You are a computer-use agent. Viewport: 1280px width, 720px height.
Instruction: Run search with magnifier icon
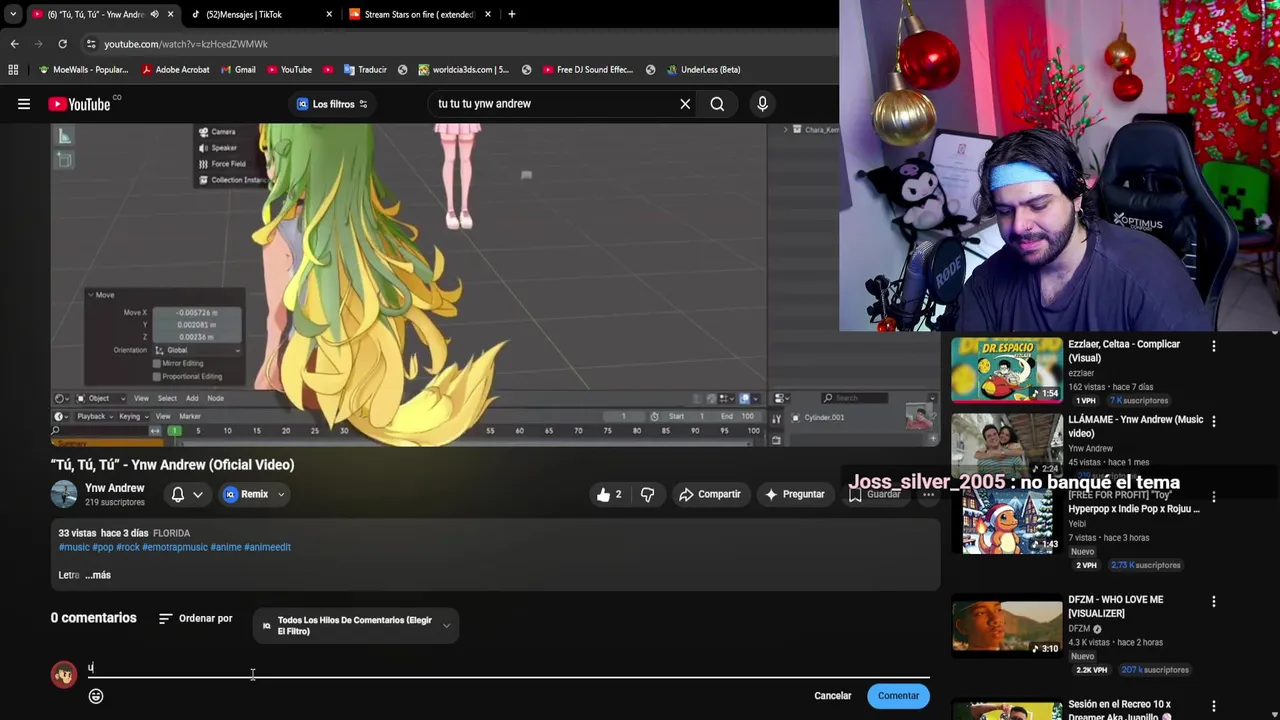[717, 104]
